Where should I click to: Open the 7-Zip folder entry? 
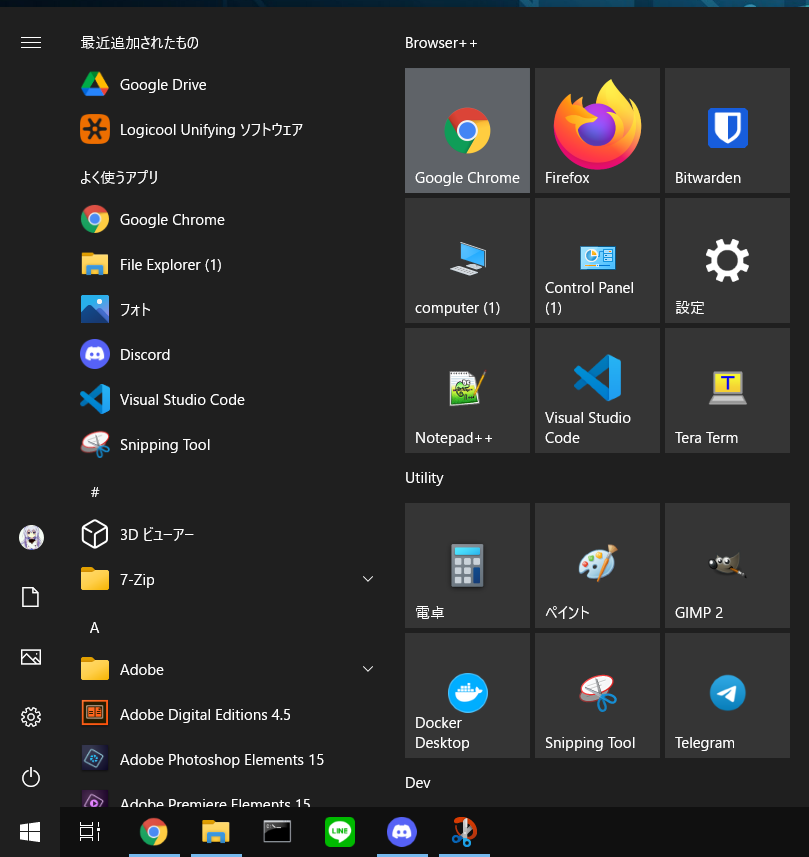pyautogui.click(x=227, y=579)
